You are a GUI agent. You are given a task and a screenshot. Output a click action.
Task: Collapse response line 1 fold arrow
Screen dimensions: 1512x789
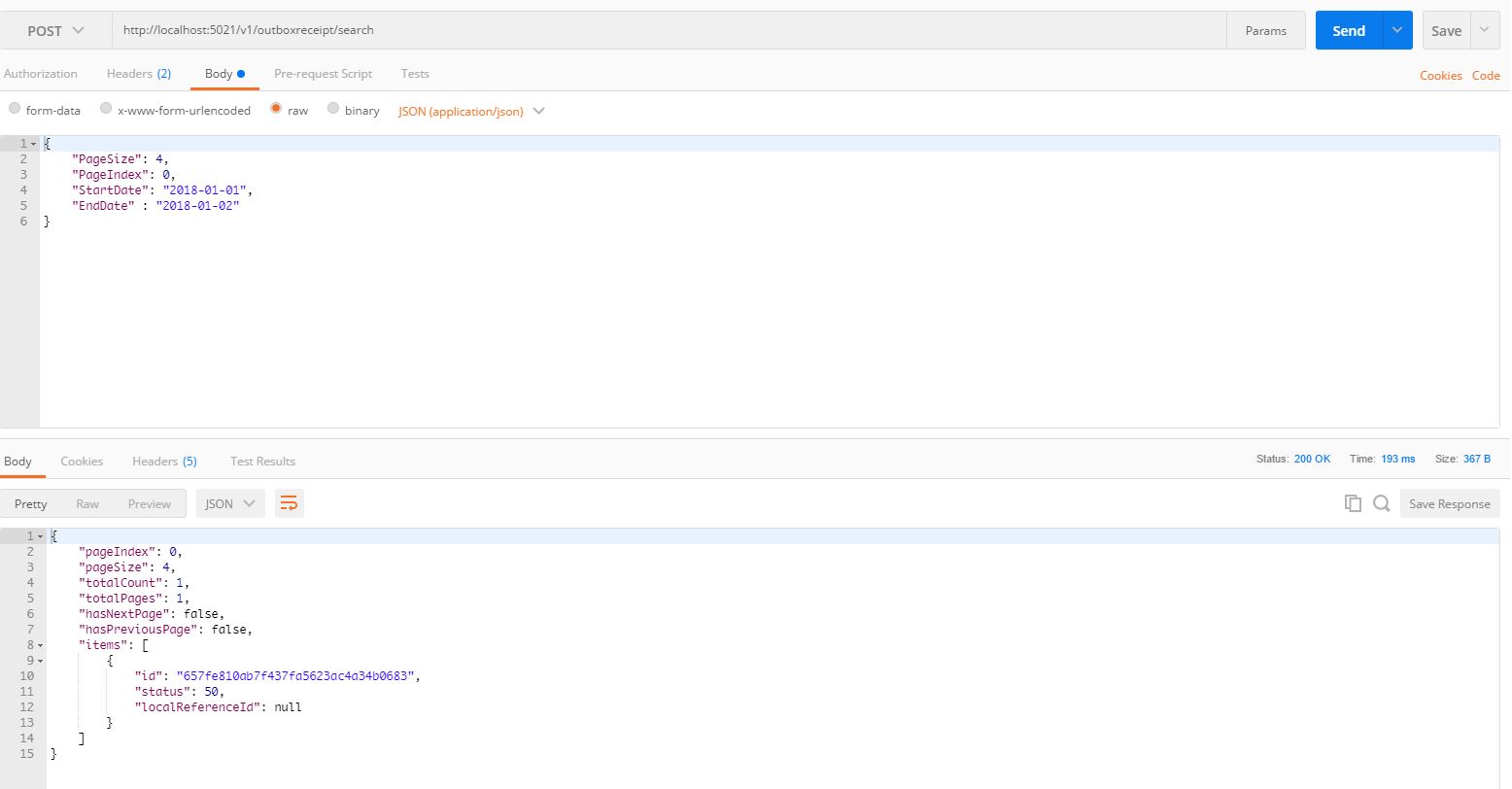41,536
